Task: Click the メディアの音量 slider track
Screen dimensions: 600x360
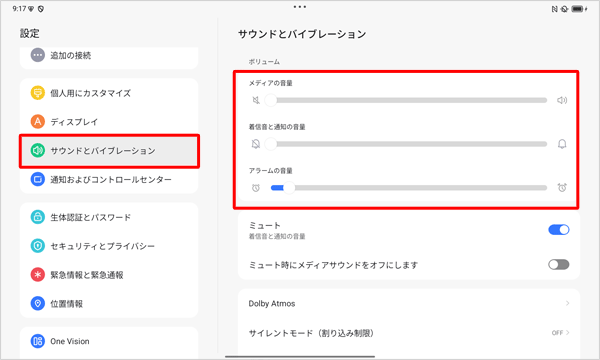Action: point(409,100)
